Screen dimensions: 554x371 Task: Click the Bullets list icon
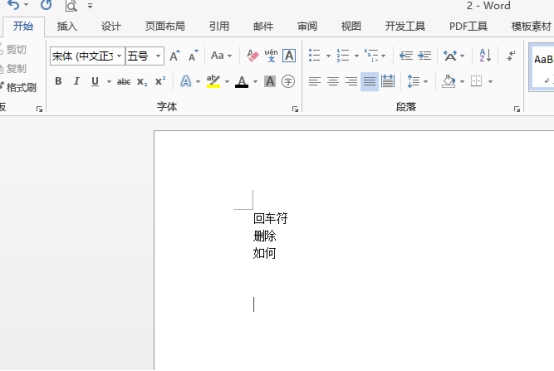(314, 56)
